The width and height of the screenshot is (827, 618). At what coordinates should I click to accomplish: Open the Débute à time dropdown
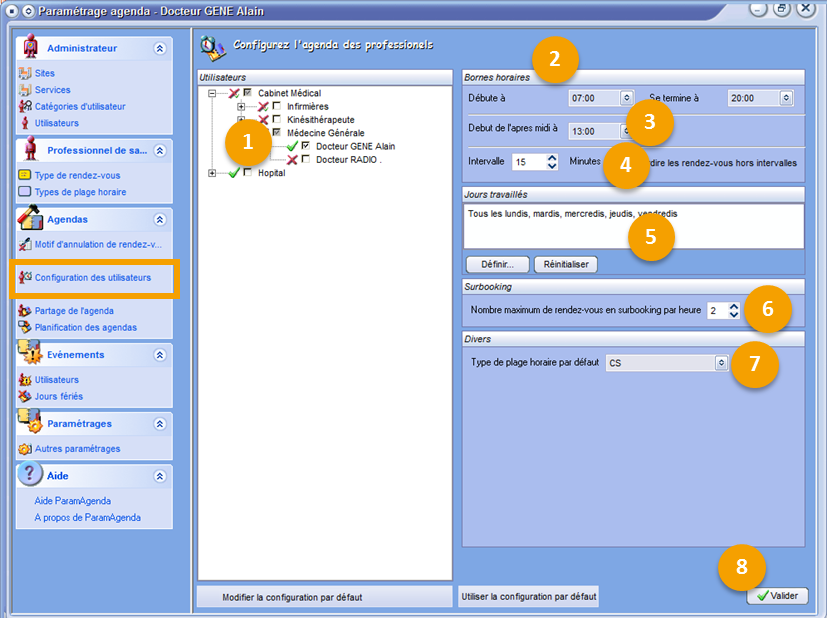pyautogui.click(x=626, y=98)
